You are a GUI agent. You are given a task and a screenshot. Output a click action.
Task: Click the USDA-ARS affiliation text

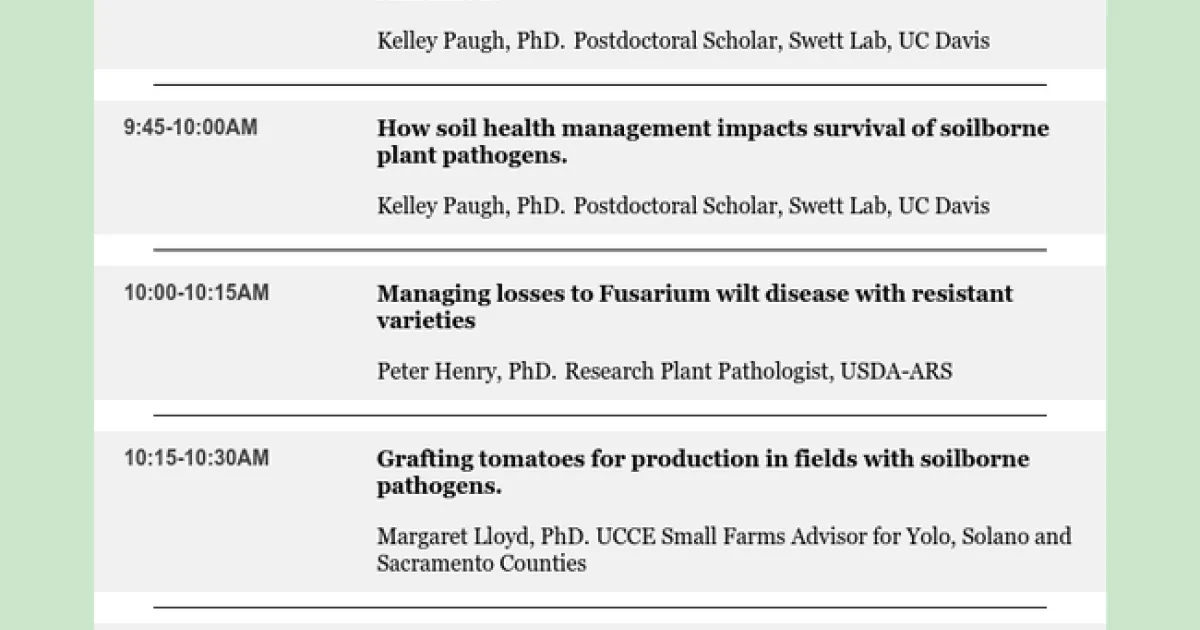pyautogui.click(x=896, y=371)
